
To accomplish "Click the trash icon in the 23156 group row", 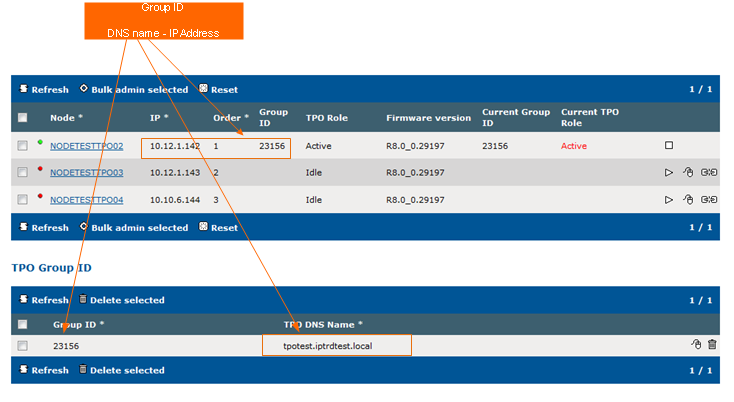I will pos(712,344).
